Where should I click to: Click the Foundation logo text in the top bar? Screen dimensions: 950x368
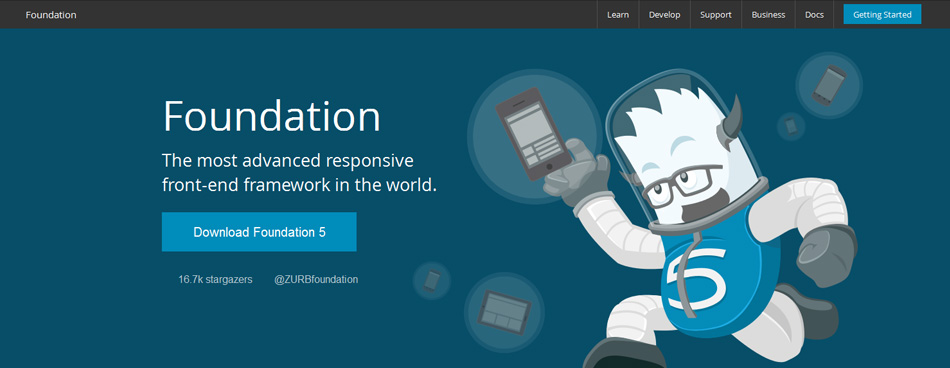tap(51, 15)
